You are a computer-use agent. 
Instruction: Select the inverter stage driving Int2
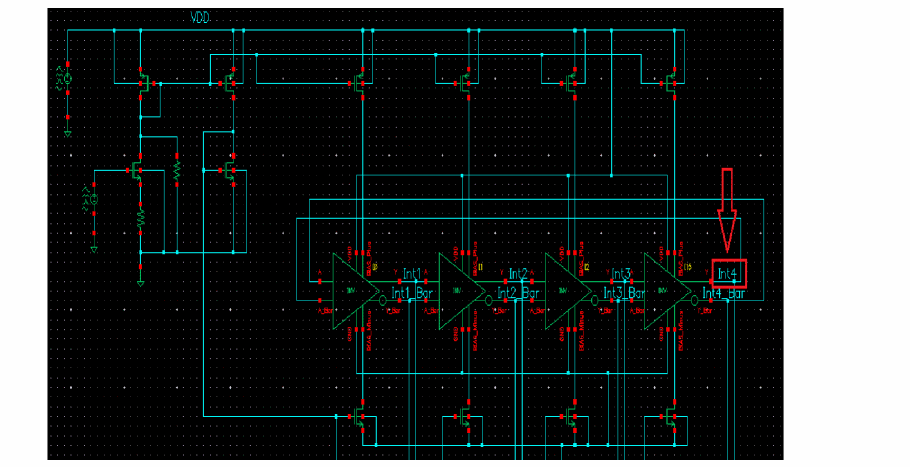(x=462, y=291)
